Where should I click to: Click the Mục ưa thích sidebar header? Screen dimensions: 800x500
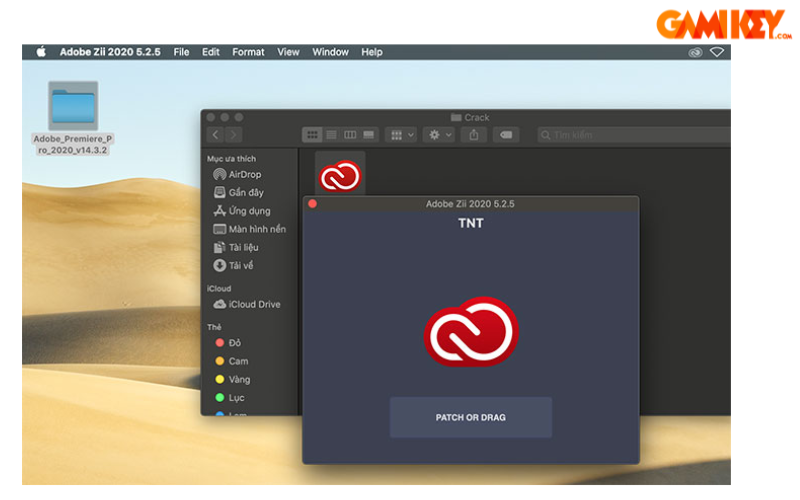(x=231, y=159)
